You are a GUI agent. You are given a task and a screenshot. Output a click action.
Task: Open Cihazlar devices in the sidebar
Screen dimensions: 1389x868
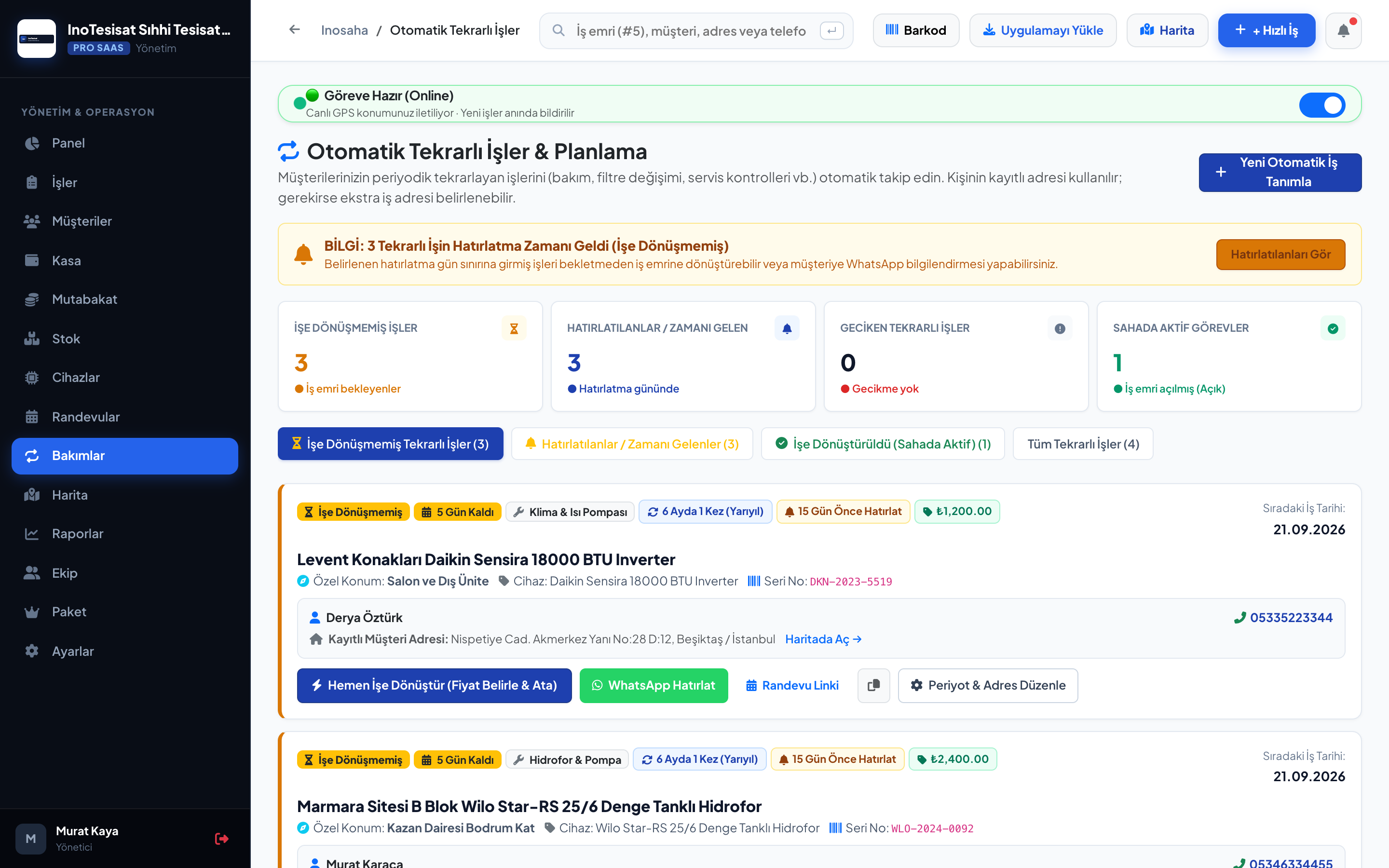click(x=124, y=377)
